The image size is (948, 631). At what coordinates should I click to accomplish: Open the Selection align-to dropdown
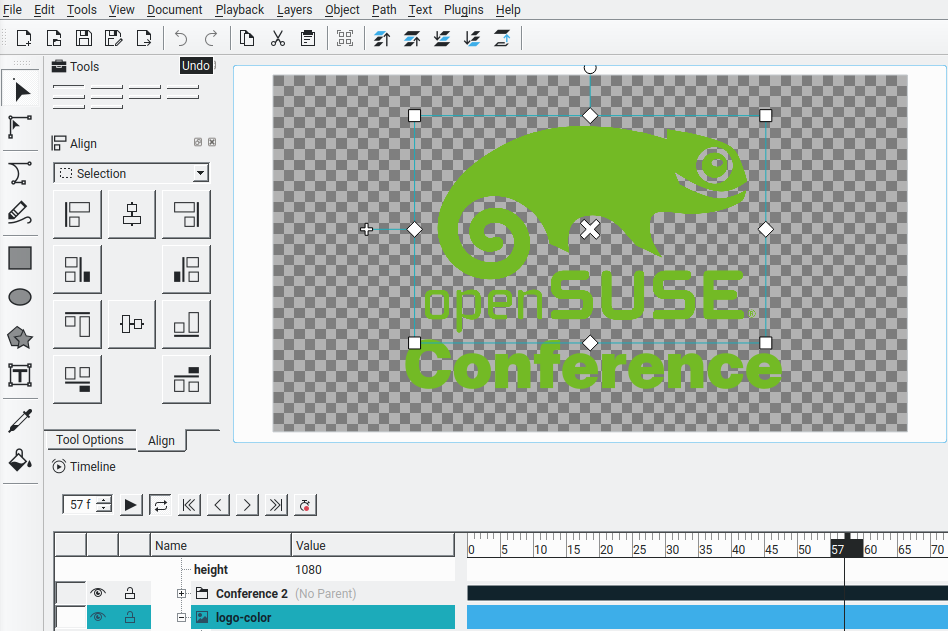[x=131, y=173]
